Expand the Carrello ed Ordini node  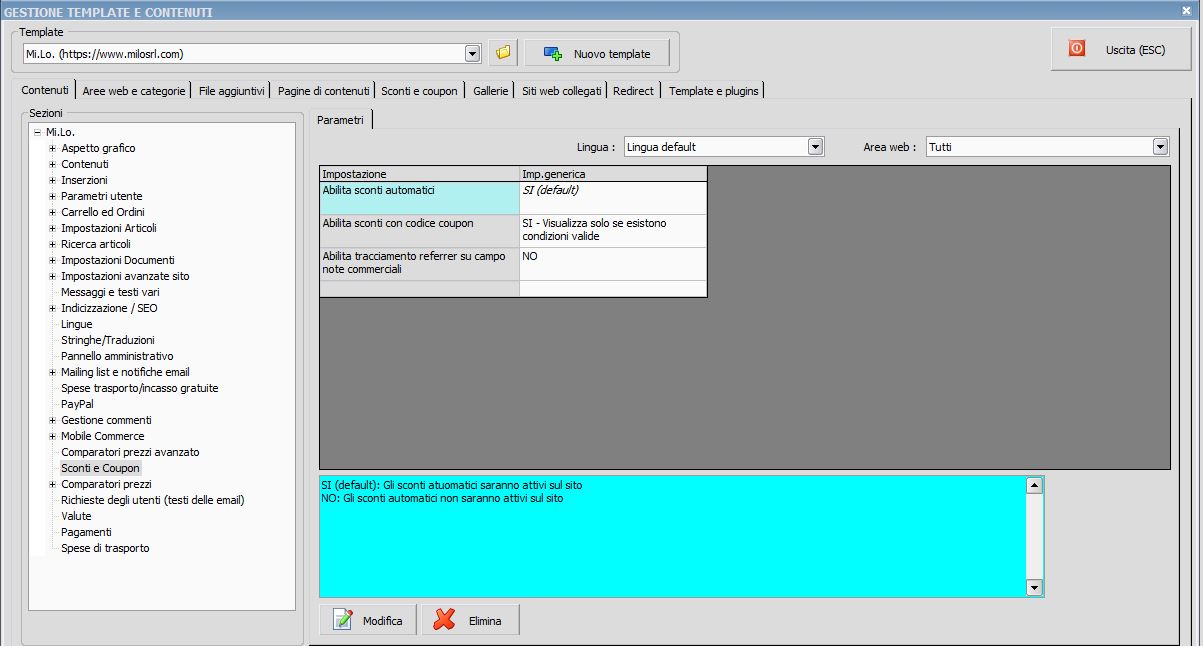click(52, 212)
